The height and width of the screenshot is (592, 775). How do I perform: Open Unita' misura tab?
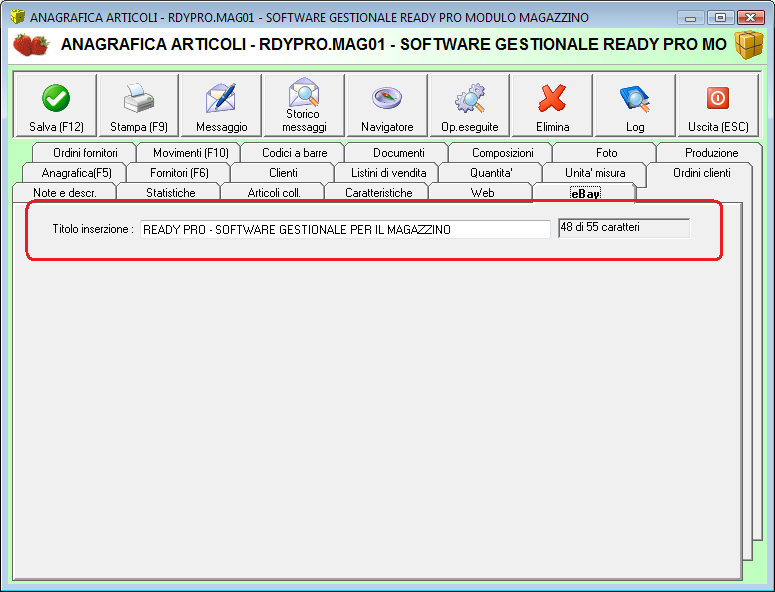tap(595, 173)
